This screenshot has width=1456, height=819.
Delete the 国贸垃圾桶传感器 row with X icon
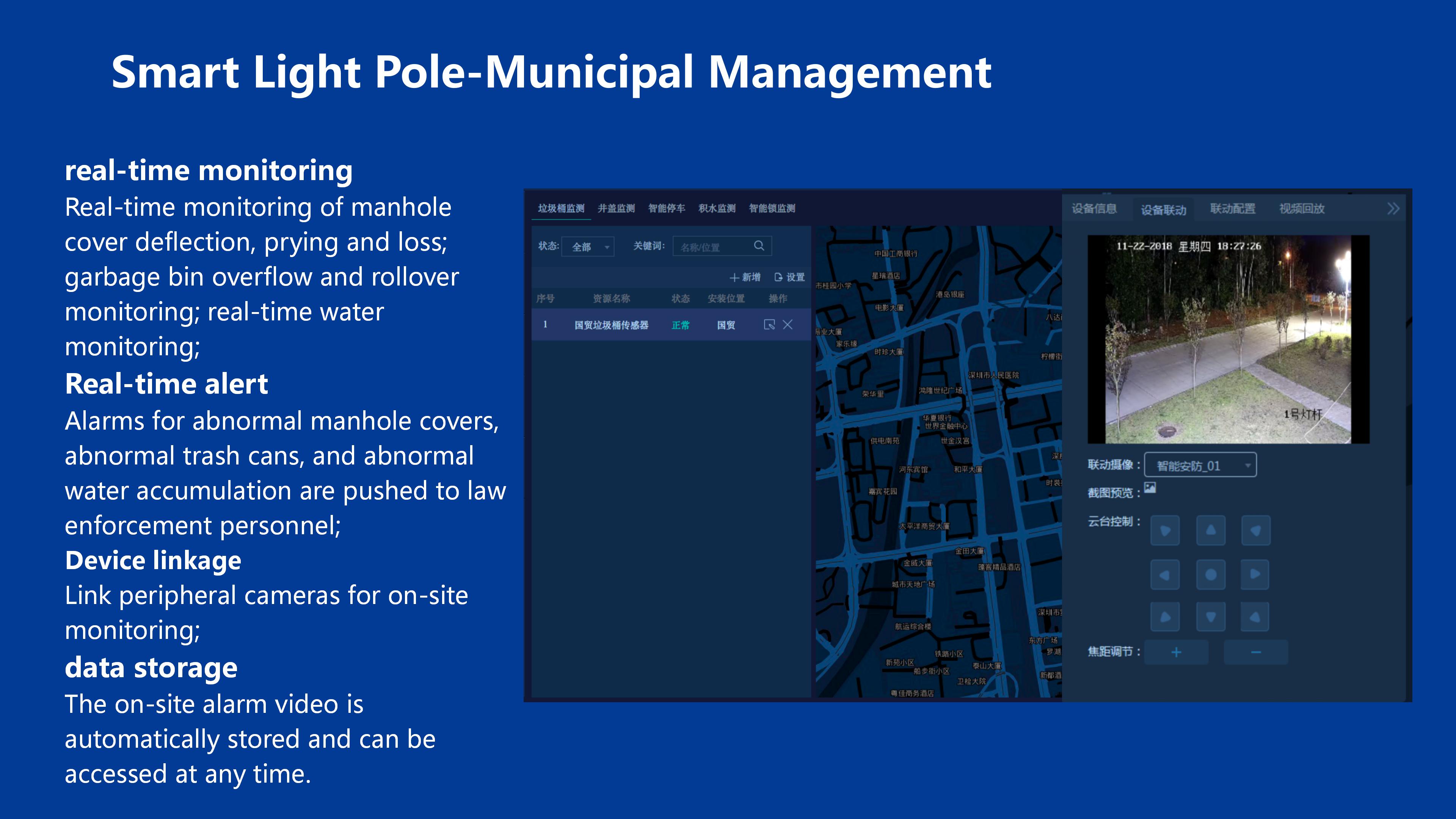788,325
